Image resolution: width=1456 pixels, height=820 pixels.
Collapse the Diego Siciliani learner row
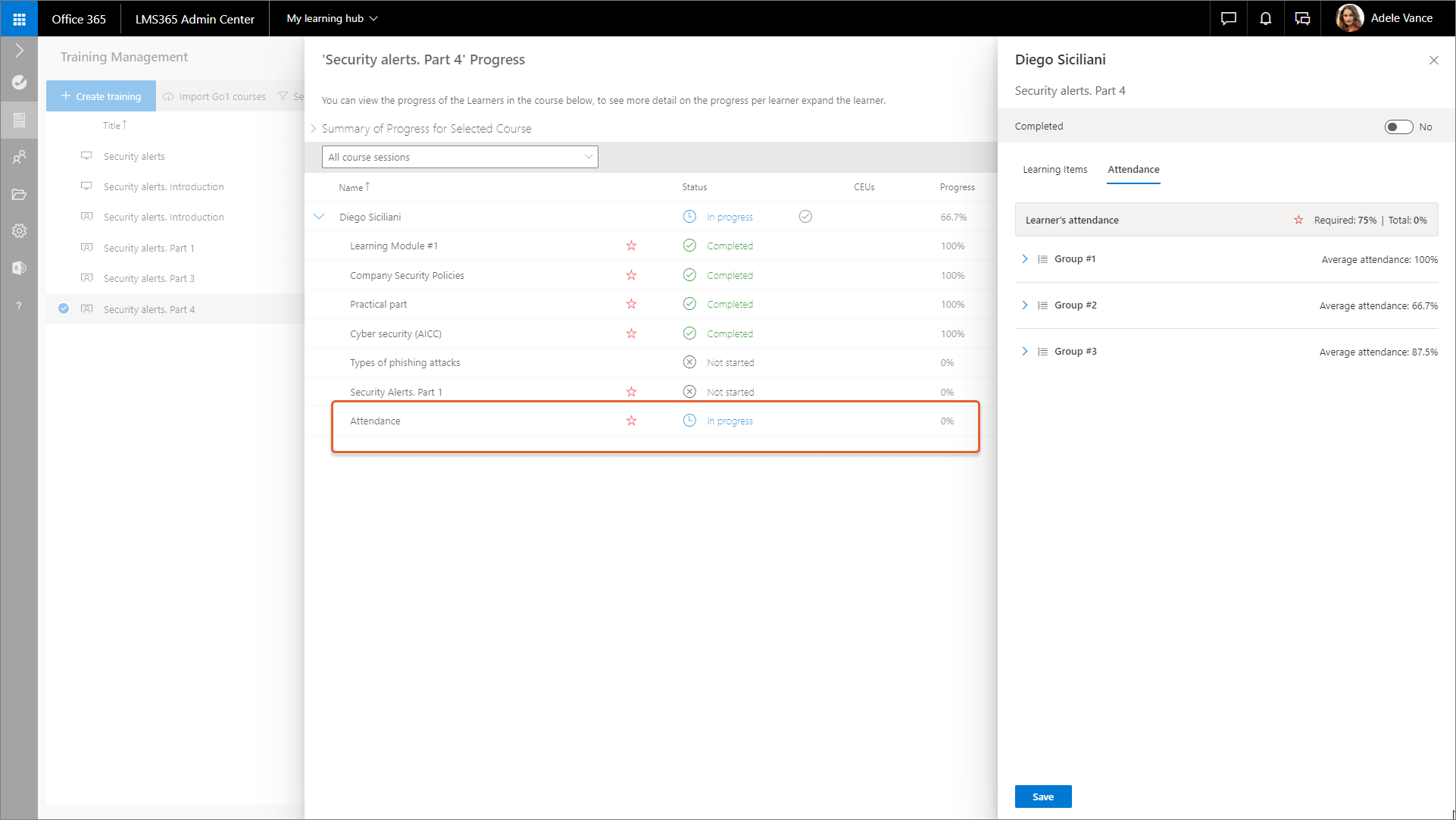(319, 217)
